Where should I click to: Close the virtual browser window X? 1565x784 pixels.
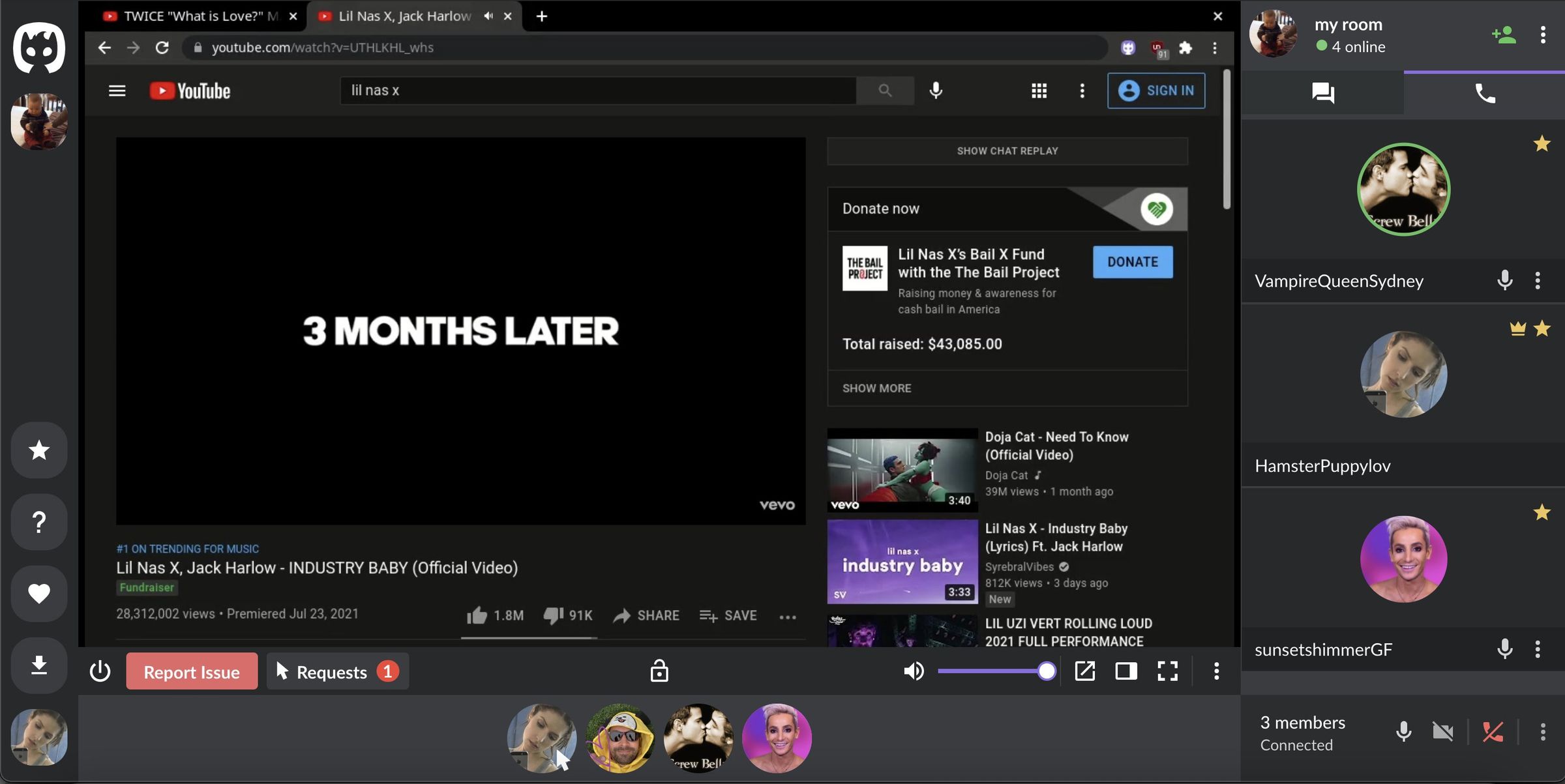click(x=1217, y=16)
